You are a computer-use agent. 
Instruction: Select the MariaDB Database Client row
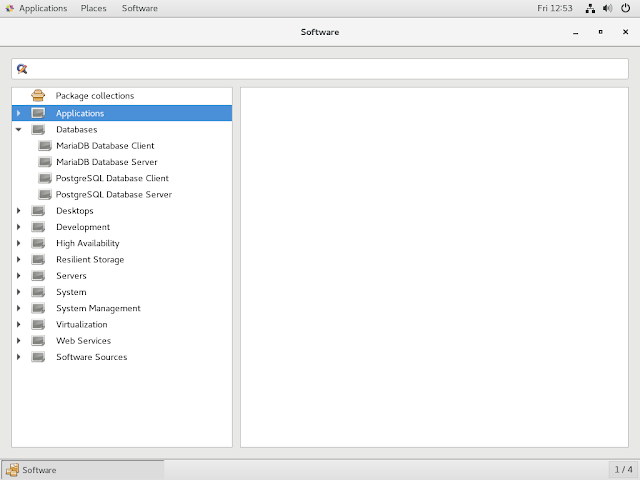click(x=122, y=146)
